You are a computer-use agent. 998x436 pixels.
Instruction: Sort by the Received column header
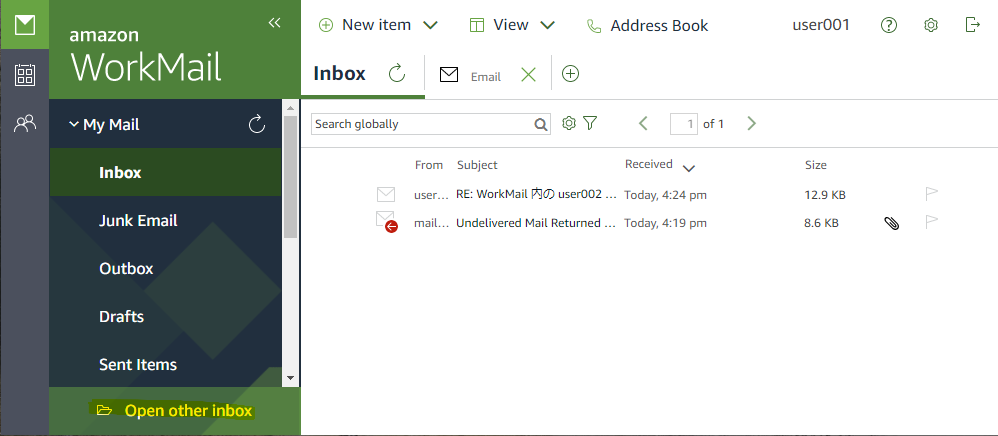coord(649,164)
